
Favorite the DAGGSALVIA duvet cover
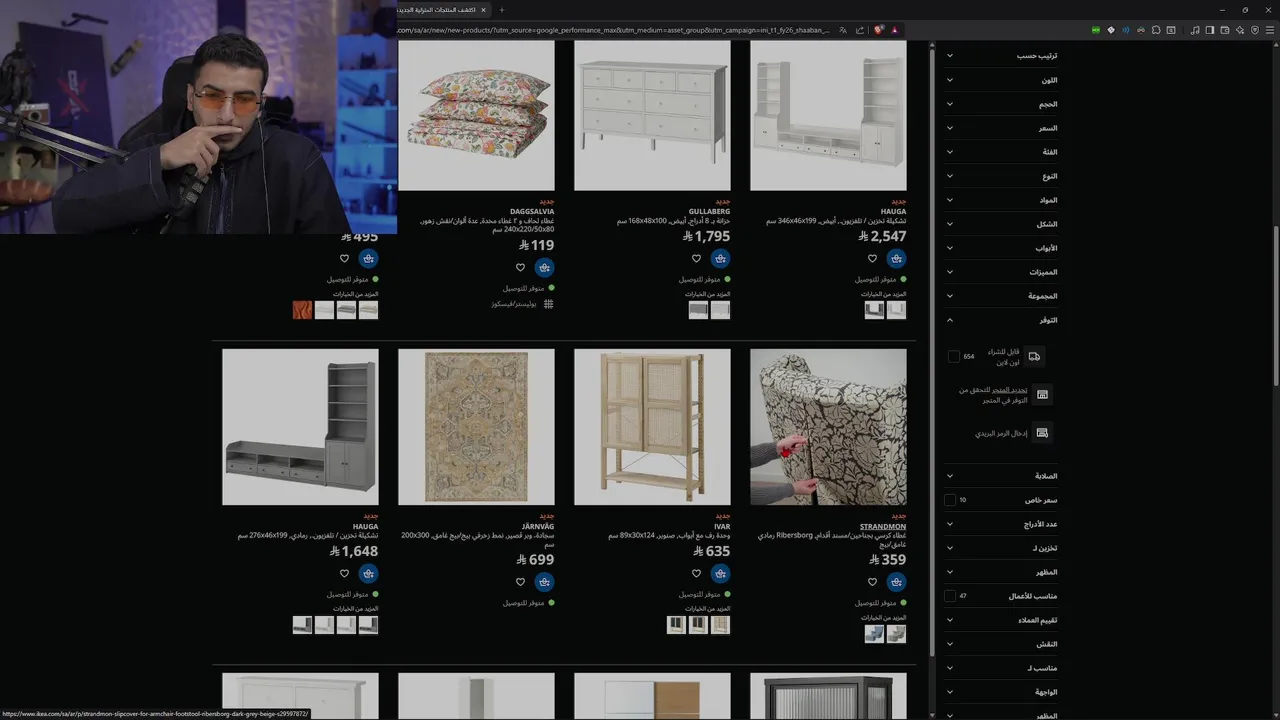520,267
